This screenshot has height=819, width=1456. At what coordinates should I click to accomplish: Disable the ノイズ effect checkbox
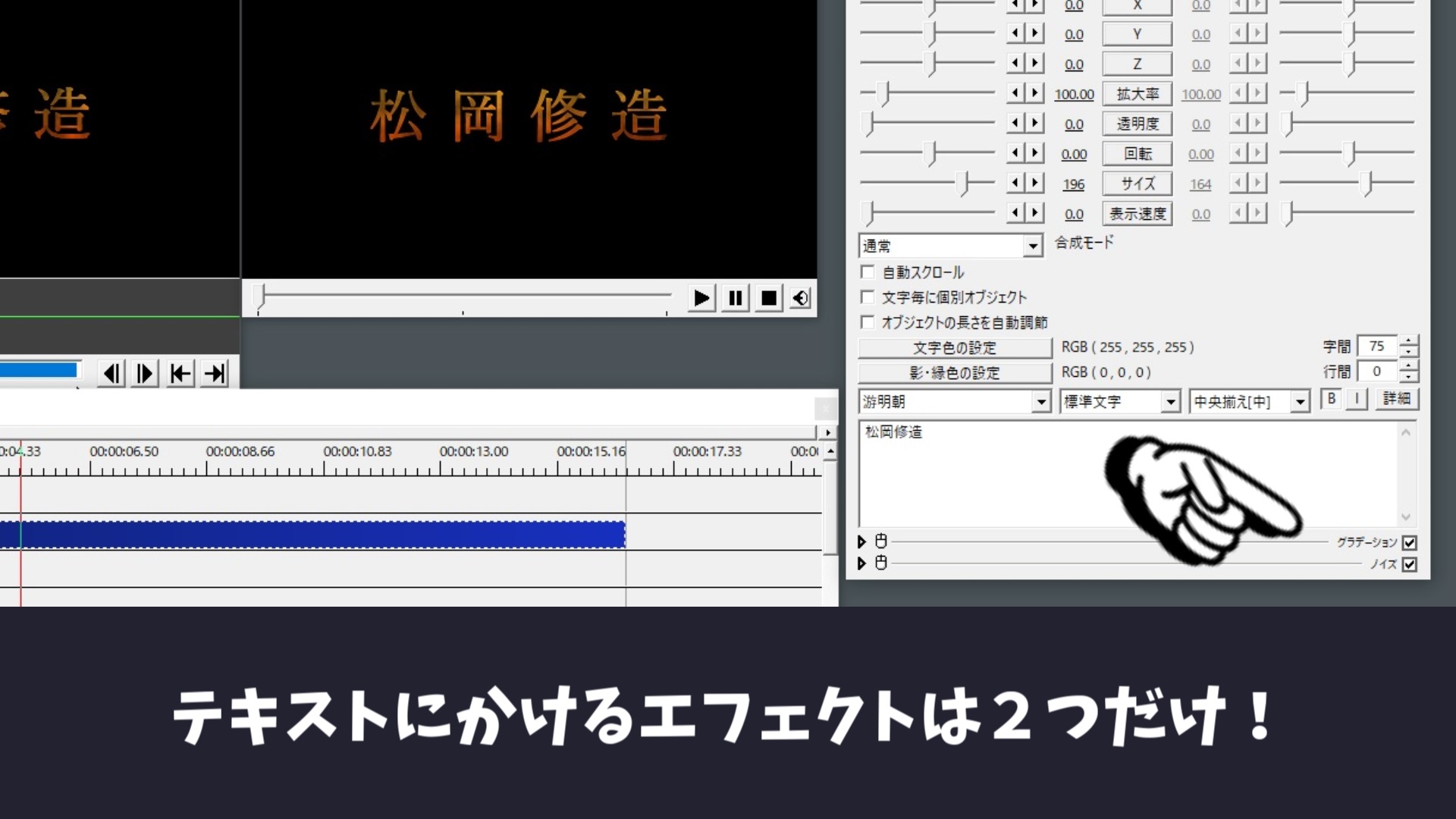1410,564
